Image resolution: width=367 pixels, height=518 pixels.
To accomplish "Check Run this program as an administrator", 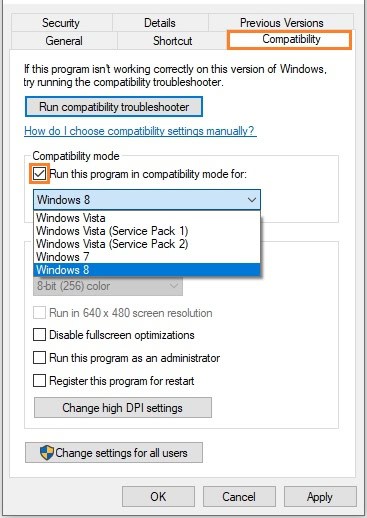I will pyautogui.click(x=39, y=358).
